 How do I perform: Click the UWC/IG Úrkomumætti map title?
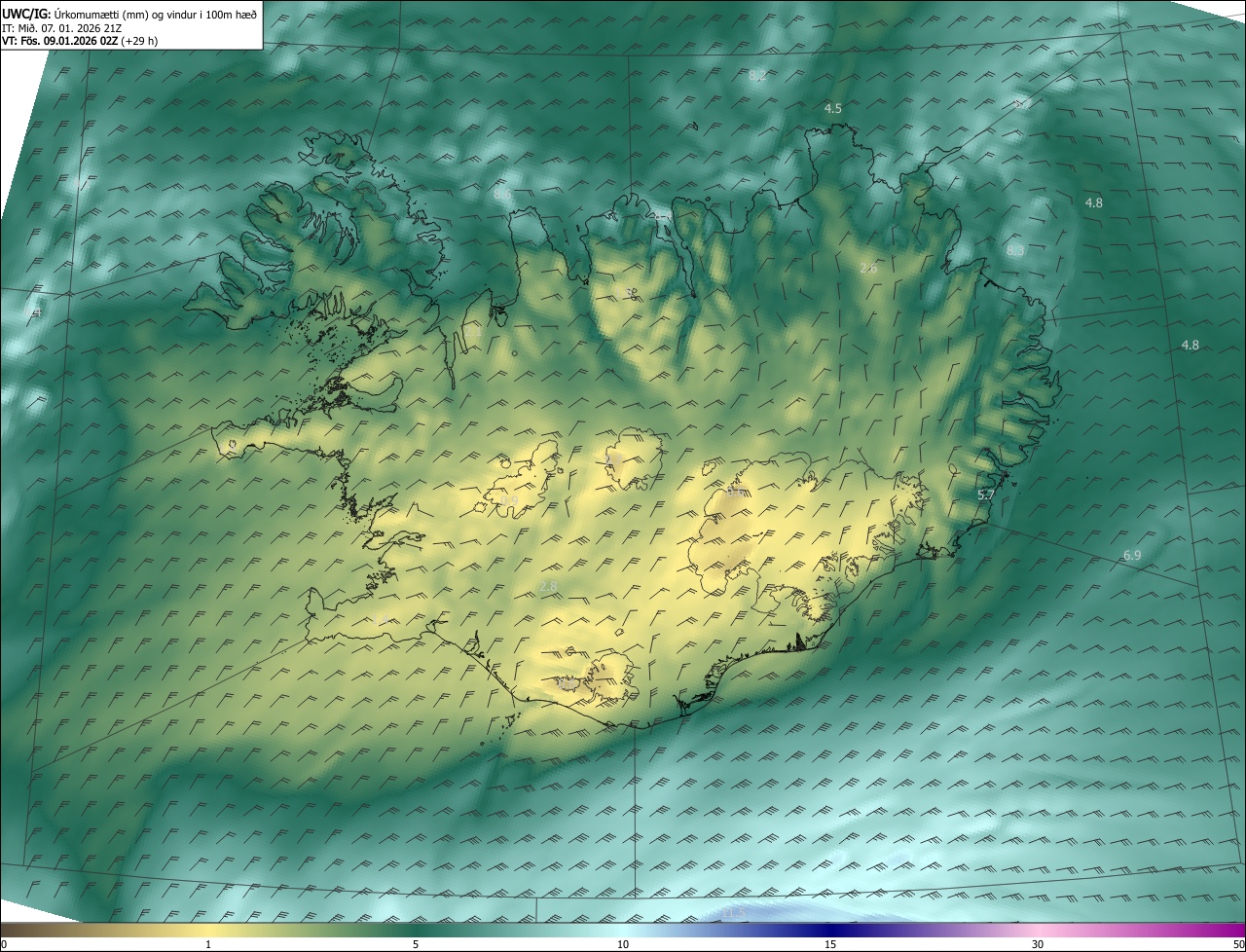click(x=129, y=14)
